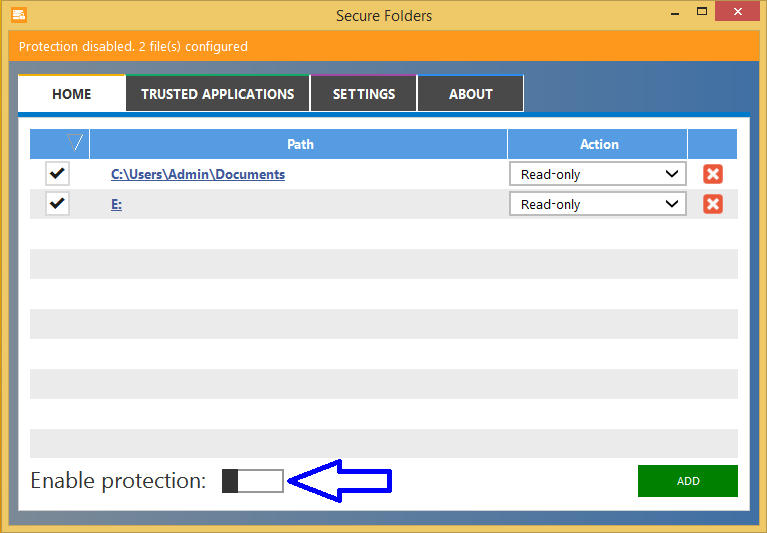Toggle the Enable protection switch
767x533 pixels.
tap(252, 481)
